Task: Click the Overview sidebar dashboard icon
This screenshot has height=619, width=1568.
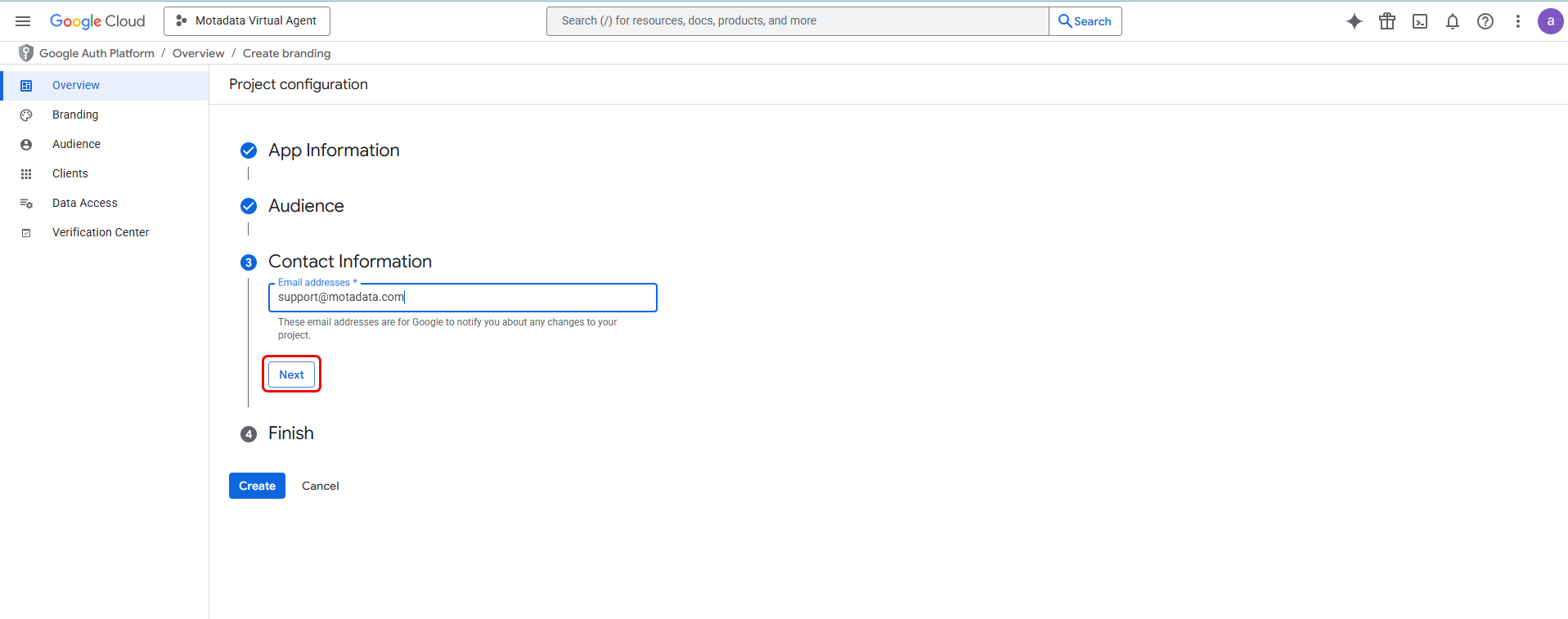Action: point(26,86)
